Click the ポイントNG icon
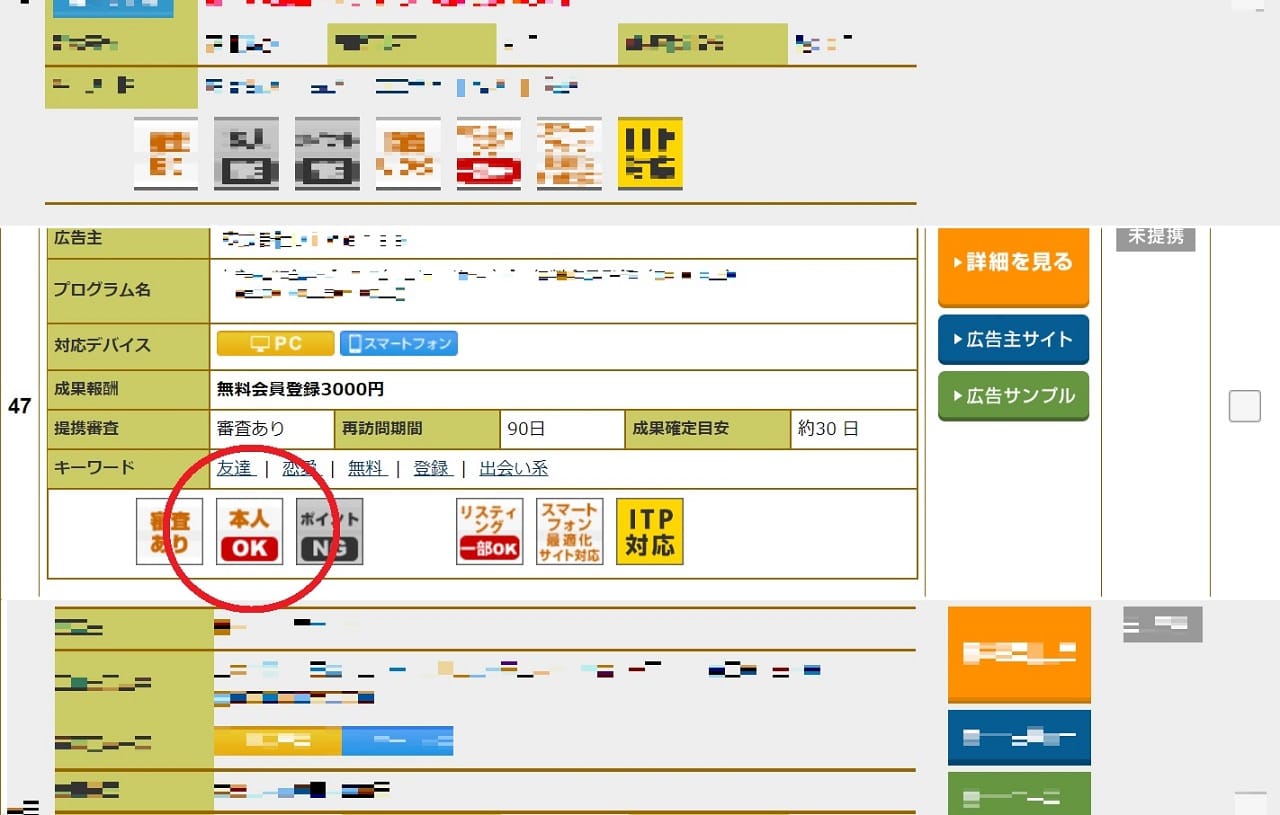Image resolution: width=1280 pixels, height=815 pixels. (329, 532)
